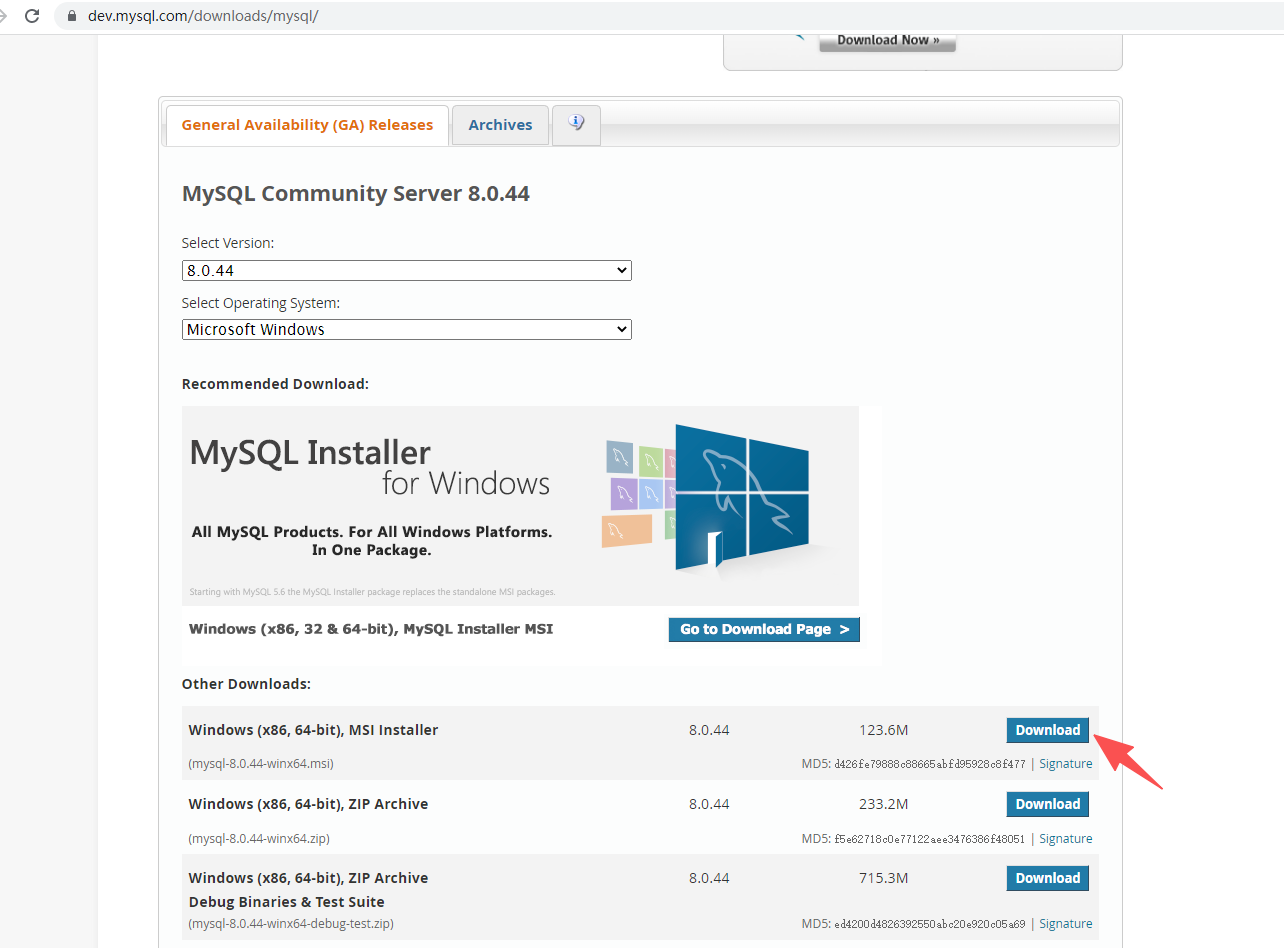Click the browser address bar URL
Screen dimensions: 1284x948
tap(203, 17)
